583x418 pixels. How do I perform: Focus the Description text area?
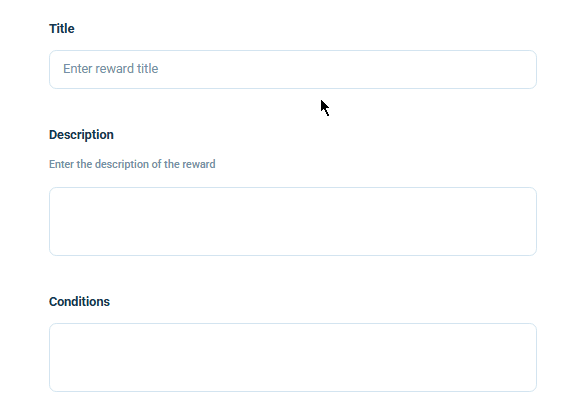pos(293,221)
